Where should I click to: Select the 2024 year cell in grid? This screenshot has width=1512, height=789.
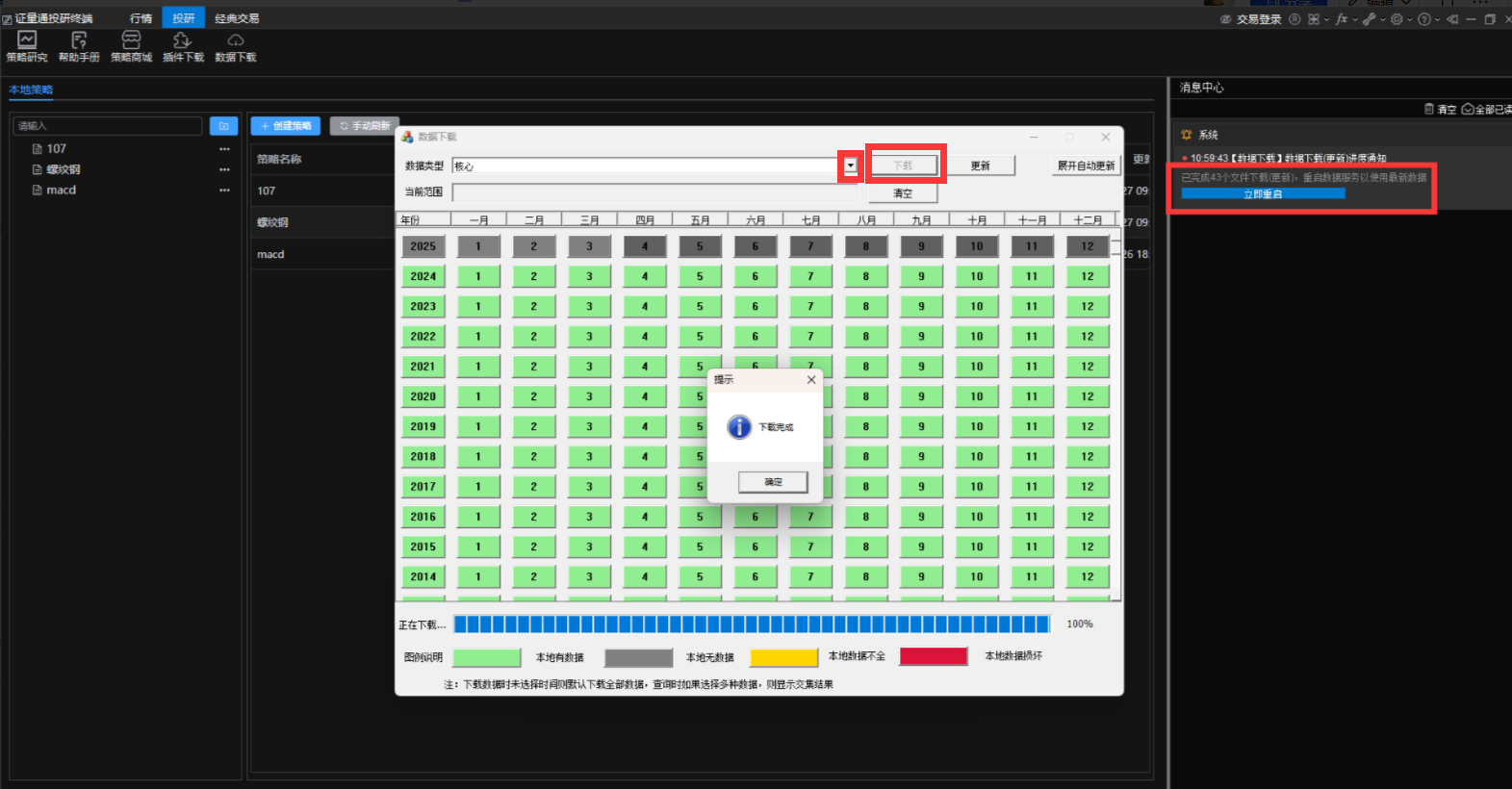[x=423, y=276]
